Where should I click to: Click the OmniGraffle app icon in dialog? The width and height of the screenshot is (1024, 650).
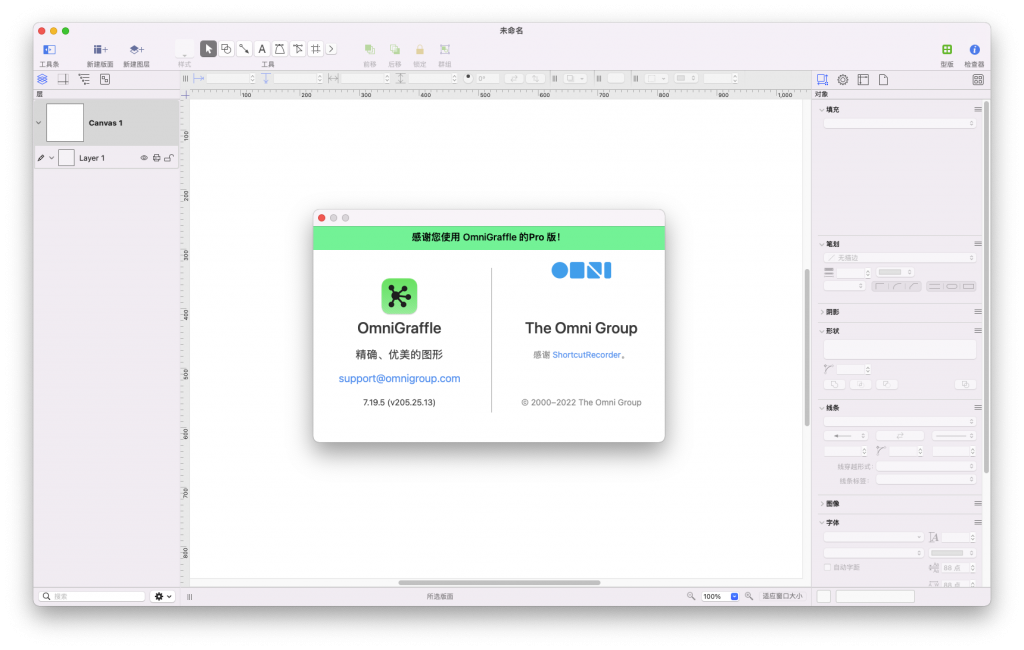[x=399, y=296]
